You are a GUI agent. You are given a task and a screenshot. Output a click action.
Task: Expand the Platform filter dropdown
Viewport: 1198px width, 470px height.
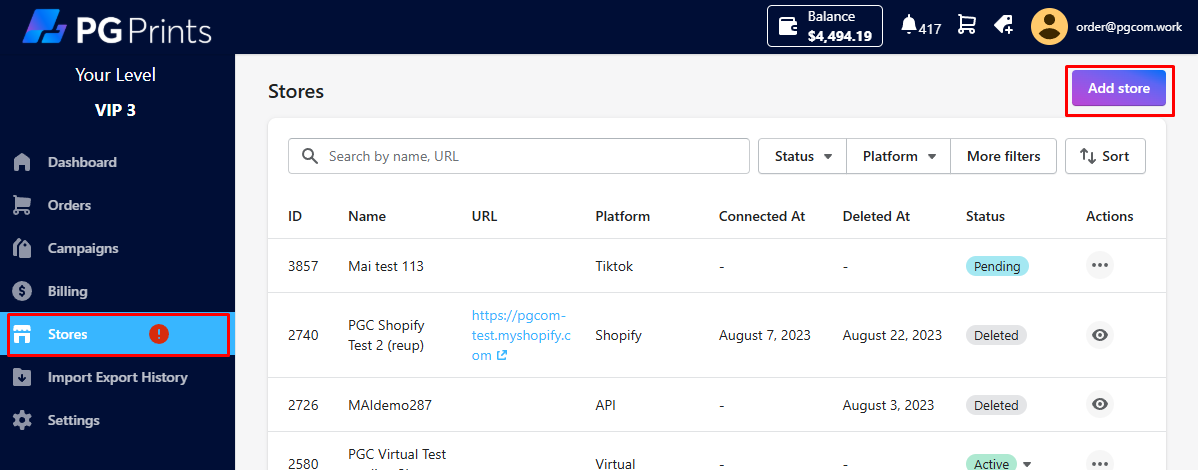(x=898, y=156)
